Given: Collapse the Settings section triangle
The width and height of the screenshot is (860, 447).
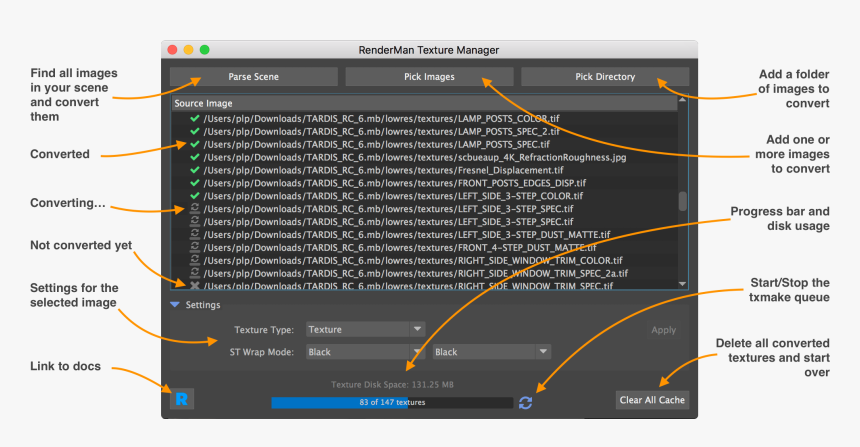Looking at the screenshot, I should (175, 305).
